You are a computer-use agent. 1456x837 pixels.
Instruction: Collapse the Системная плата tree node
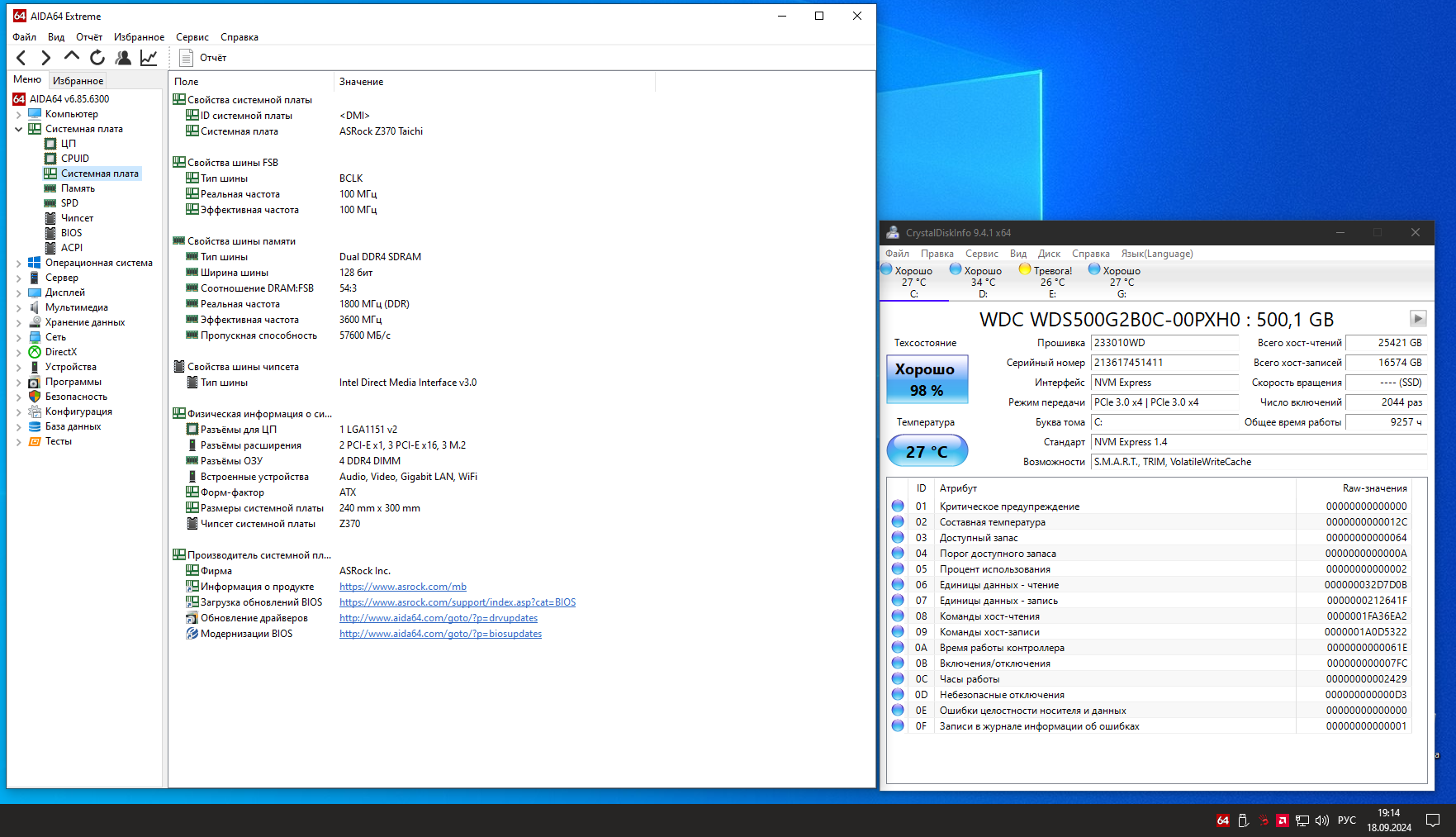(x=19, y=129)
